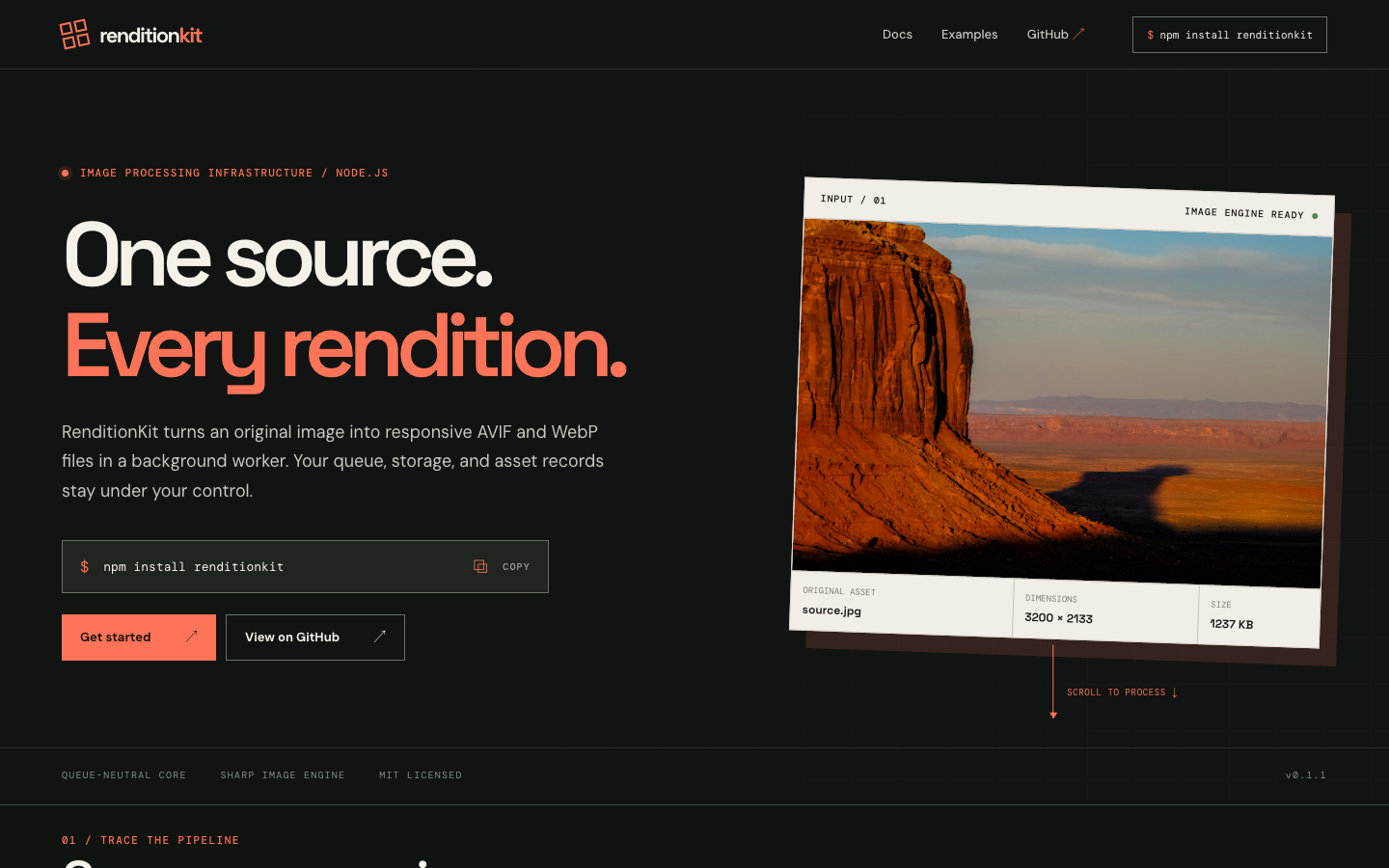Click the arrow icon on View on GitHub

(x=380, y=637)
